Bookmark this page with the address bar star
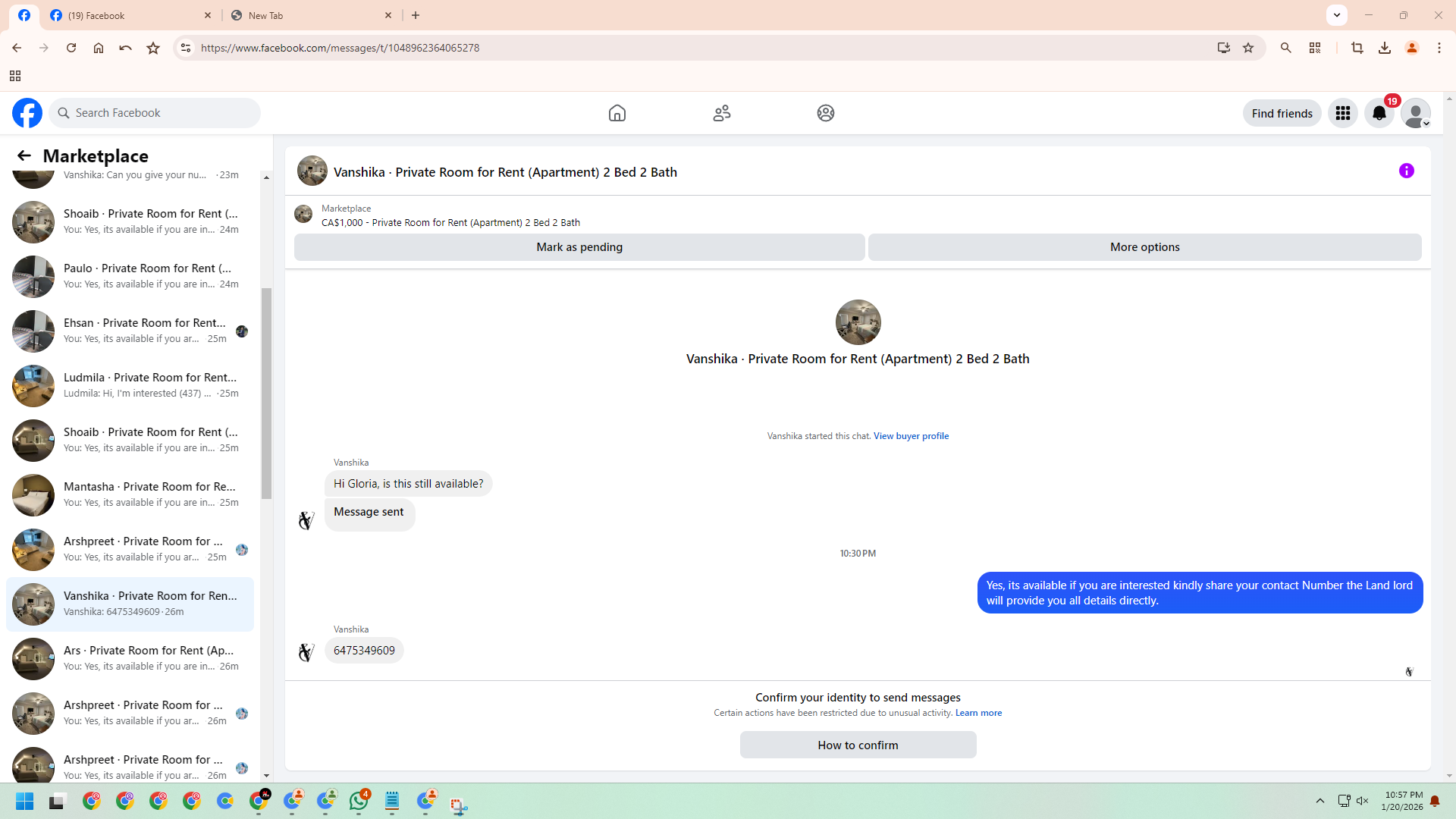 [1248, 48]
